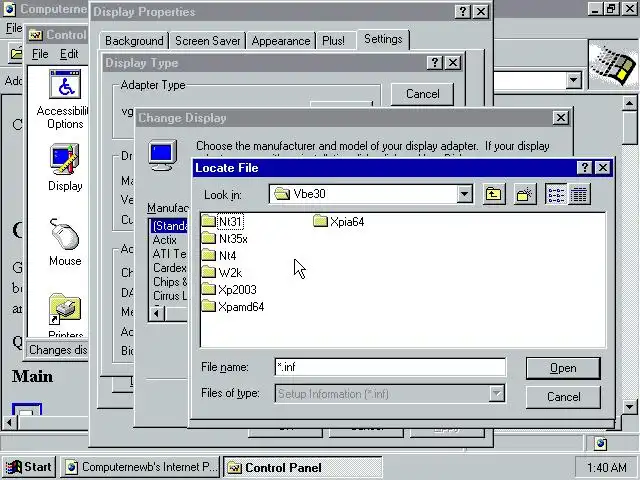Click Cancel in Display Type dialog
This screenshot has height=480, width=640.
(x=422, y=94)
